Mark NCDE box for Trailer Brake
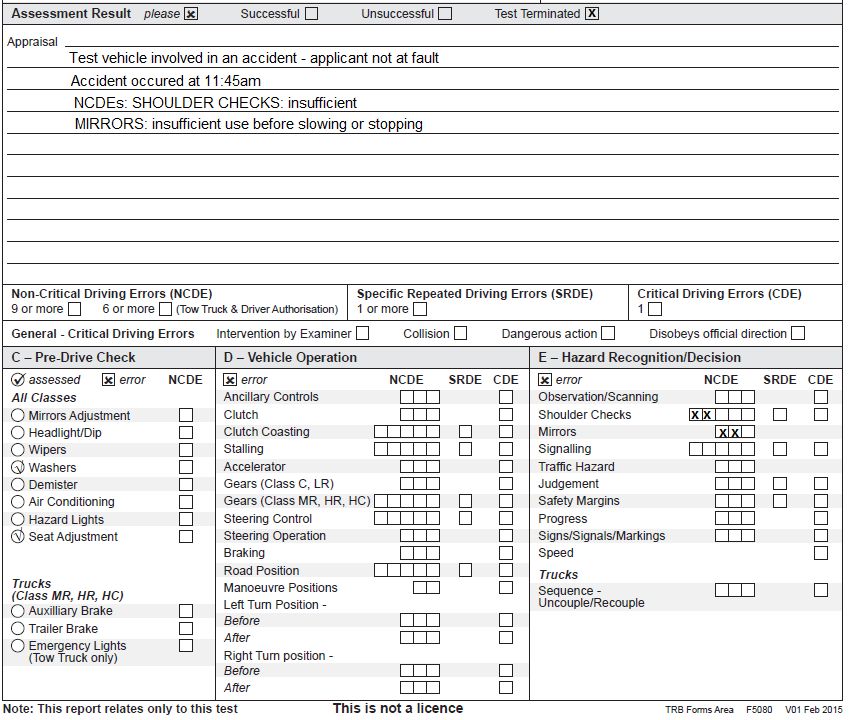 (186, 628)
